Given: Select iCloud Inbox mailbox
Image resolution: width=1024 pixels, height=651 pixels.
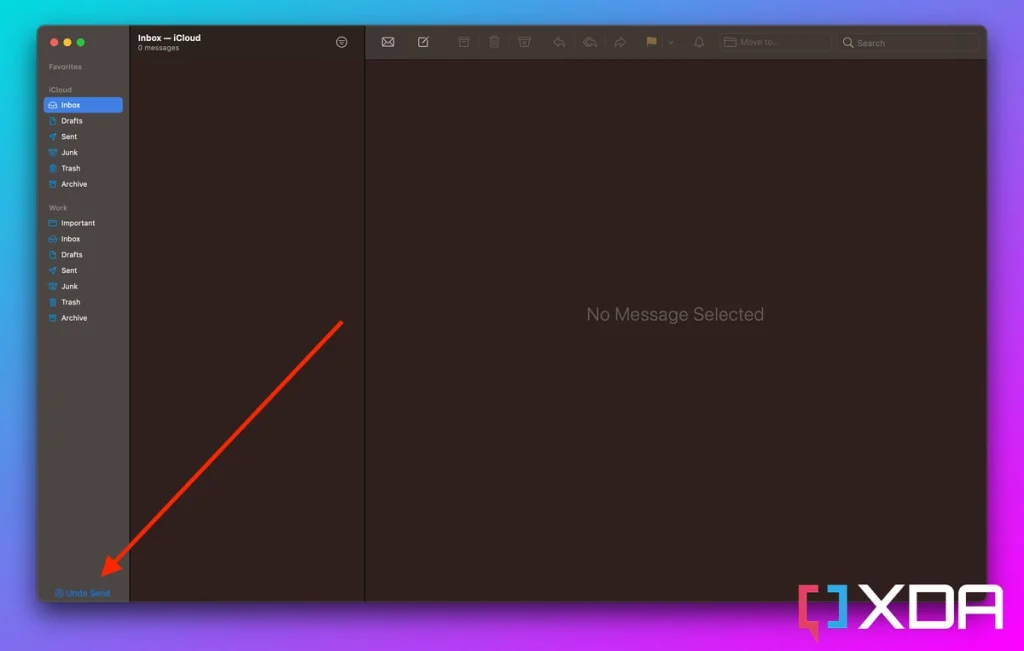Looking at the screenshot, I should (x=83, y=104).
